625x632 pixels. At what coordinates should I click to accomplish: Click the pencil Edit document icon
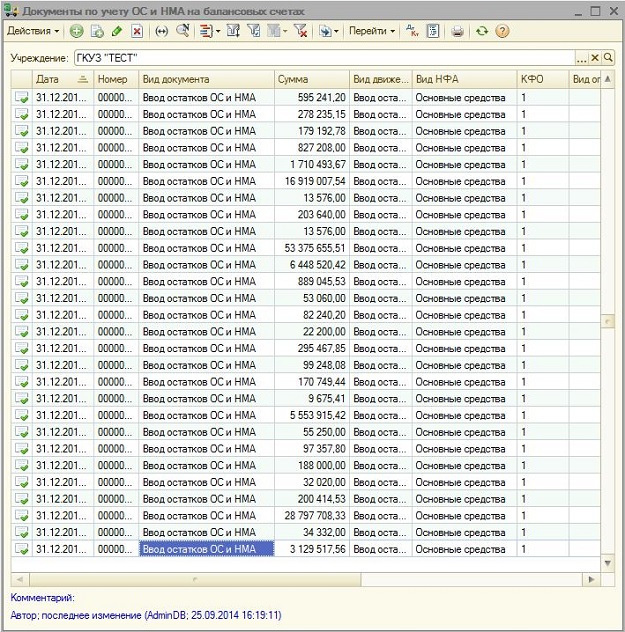point(117,32)
